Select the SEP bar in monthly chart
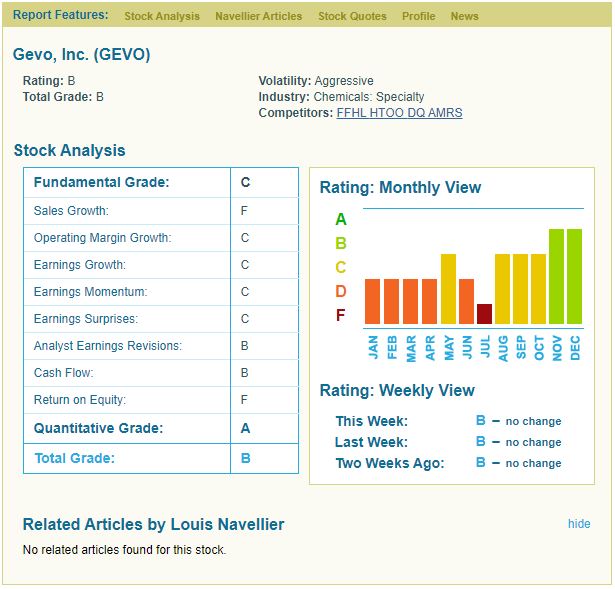615x589 pixels. coord(520,289)
